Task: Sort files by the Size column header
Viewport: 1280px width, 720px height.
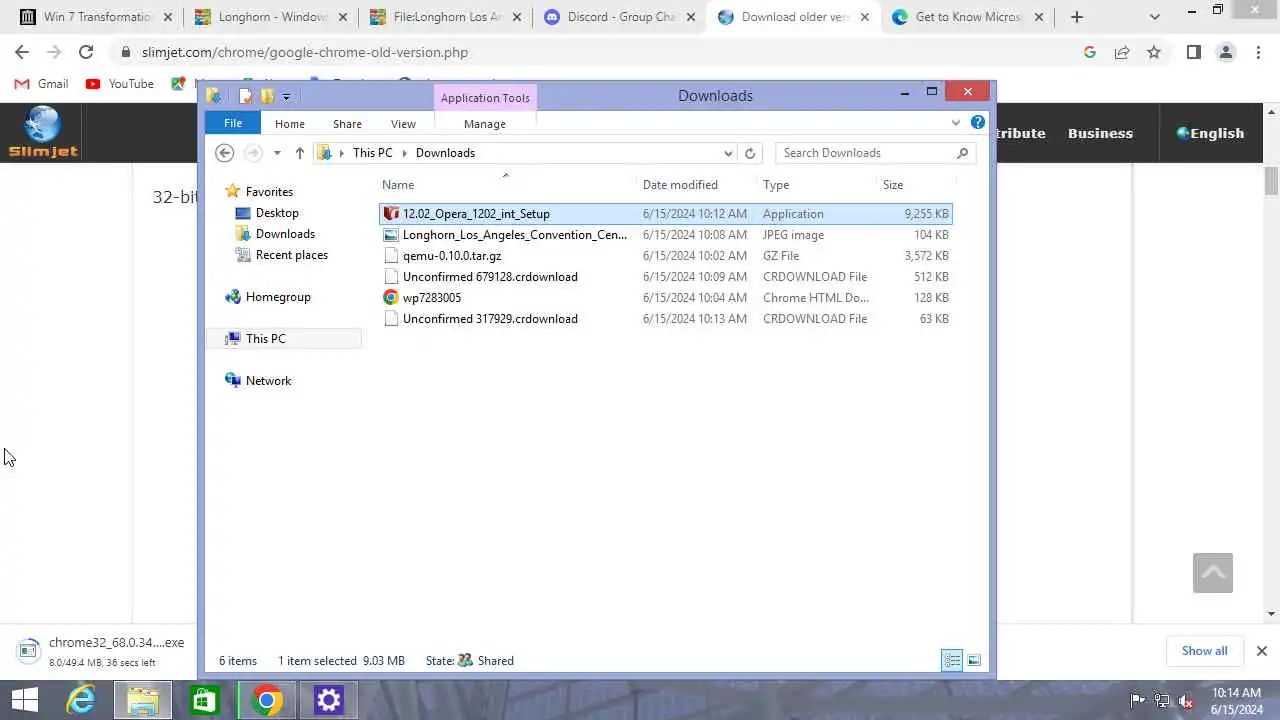Action: [893, 185]
